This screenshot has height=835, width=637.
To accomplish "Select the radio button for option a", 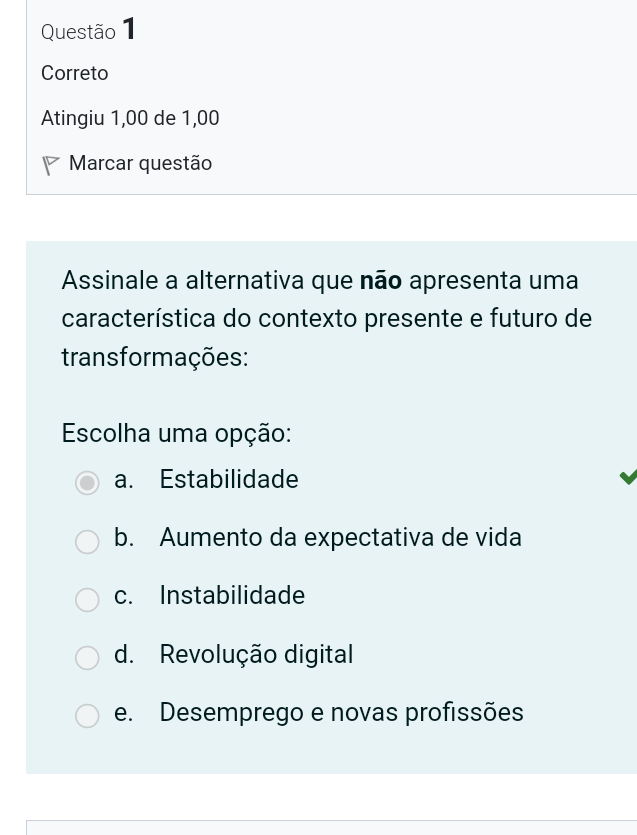I will coord(88,483).
